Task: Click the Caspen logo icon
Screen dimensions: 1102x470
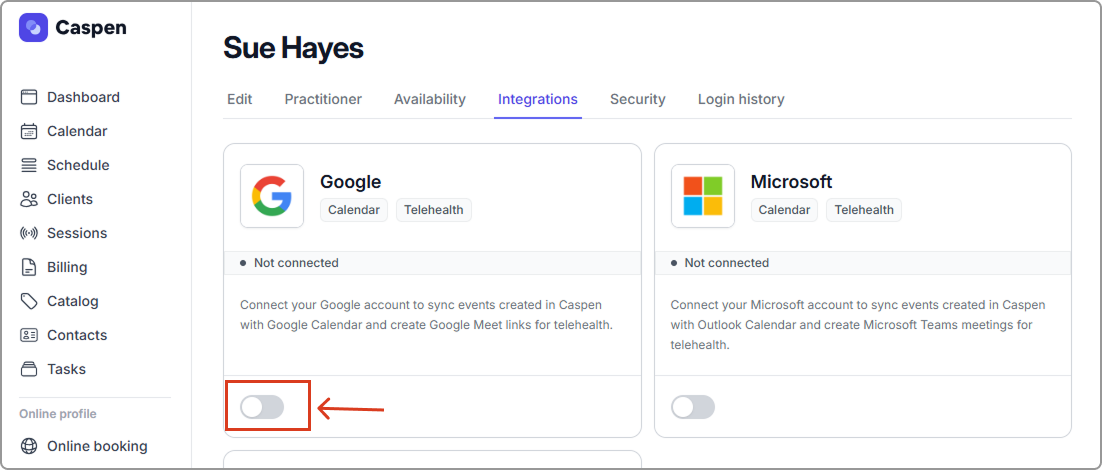Action: click(33, 28)
